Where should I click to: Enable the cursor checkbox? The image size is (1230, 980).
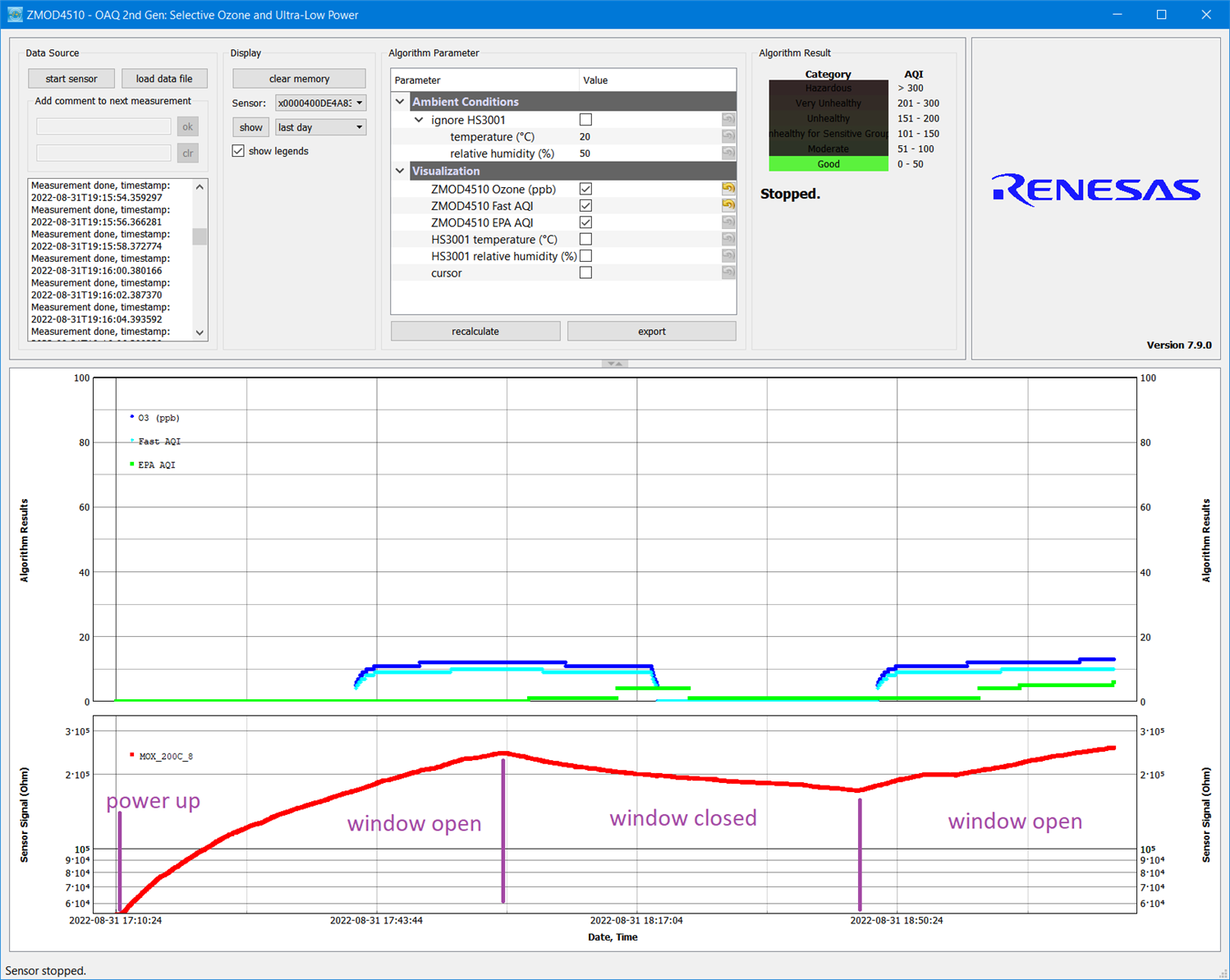[x=585, y=272]
